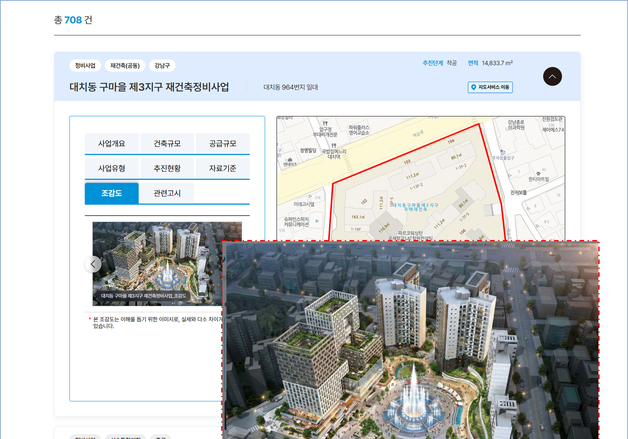
Task: Select the 건축규모 tab
Action: [167, 143]
